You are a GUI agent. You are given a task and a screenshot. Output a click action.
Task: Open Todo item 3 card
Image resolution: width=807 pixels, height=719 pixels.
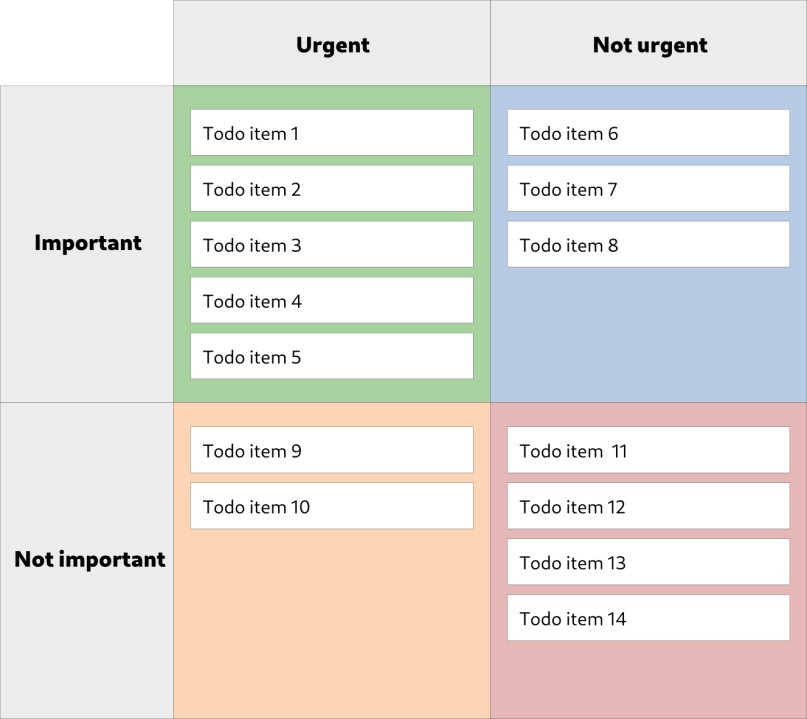coord(331,245)
